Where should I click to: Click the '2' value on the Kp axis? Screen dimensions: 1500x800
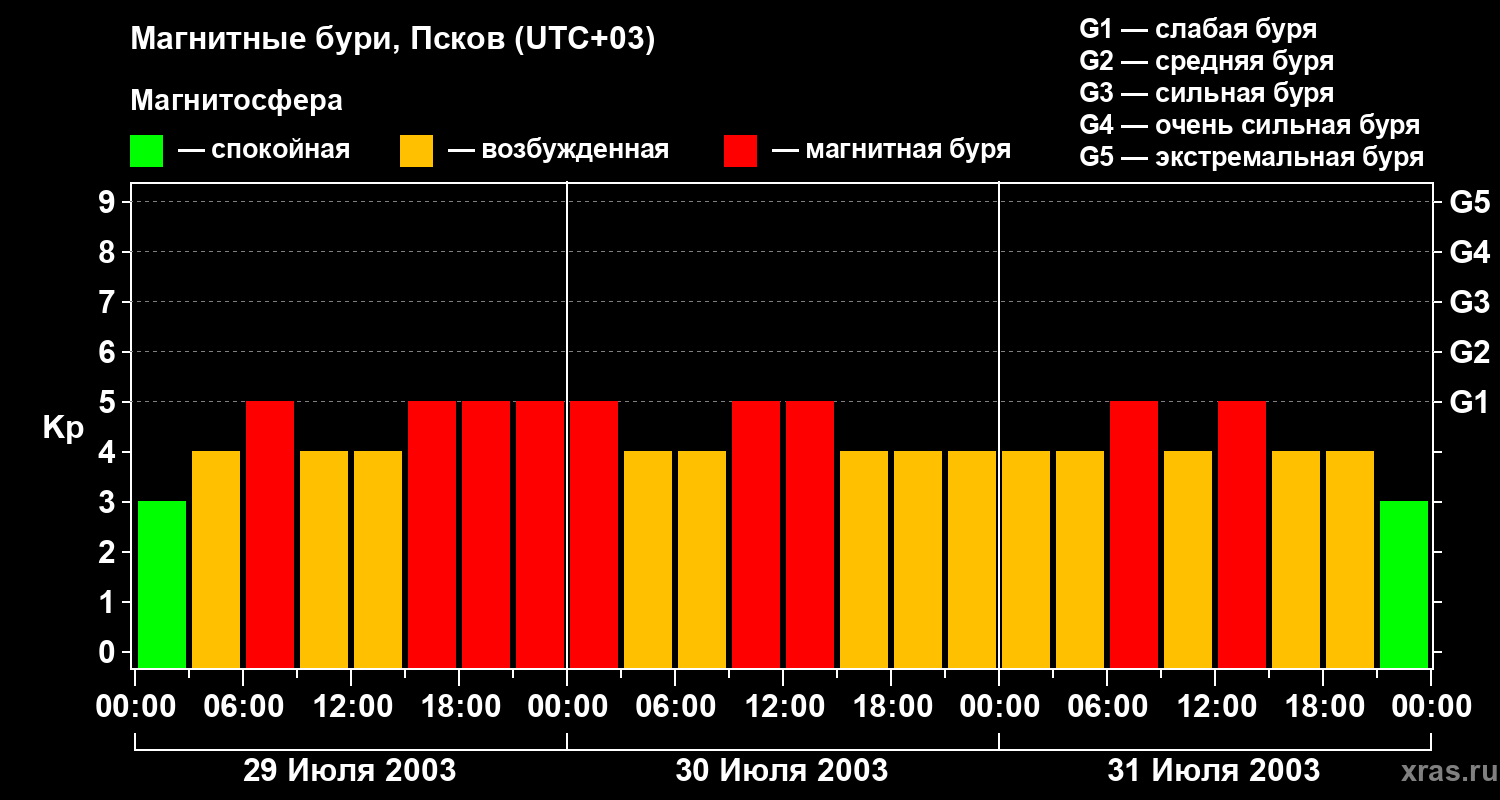[x=108, y=552]
